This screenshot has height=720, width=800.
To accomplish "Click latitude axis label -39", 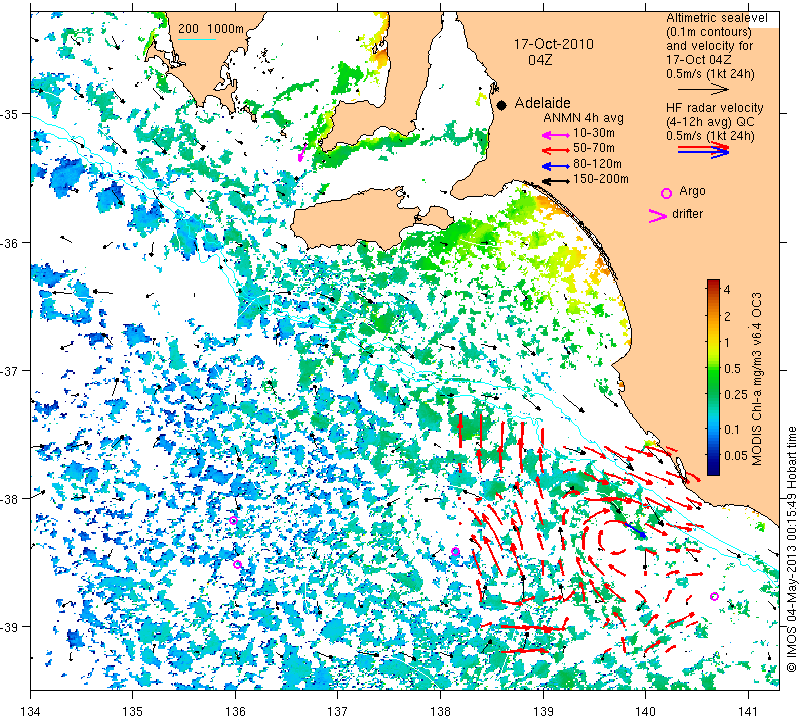I will pos(10,627).
